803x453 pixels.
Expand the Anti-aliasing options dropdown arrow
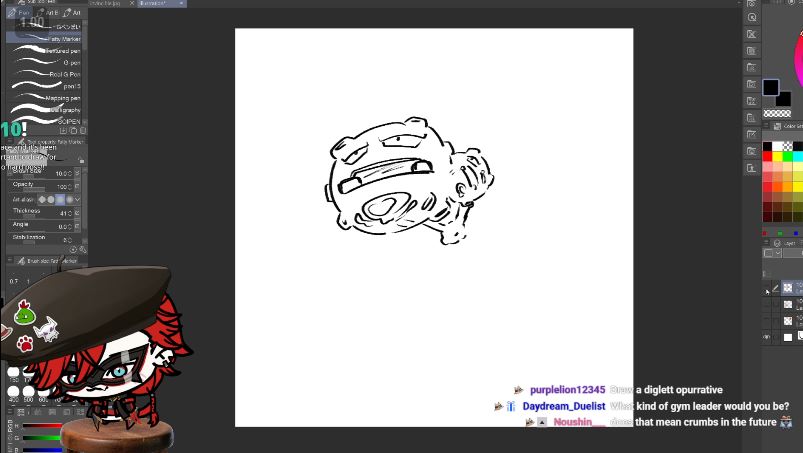pos(78,200)
